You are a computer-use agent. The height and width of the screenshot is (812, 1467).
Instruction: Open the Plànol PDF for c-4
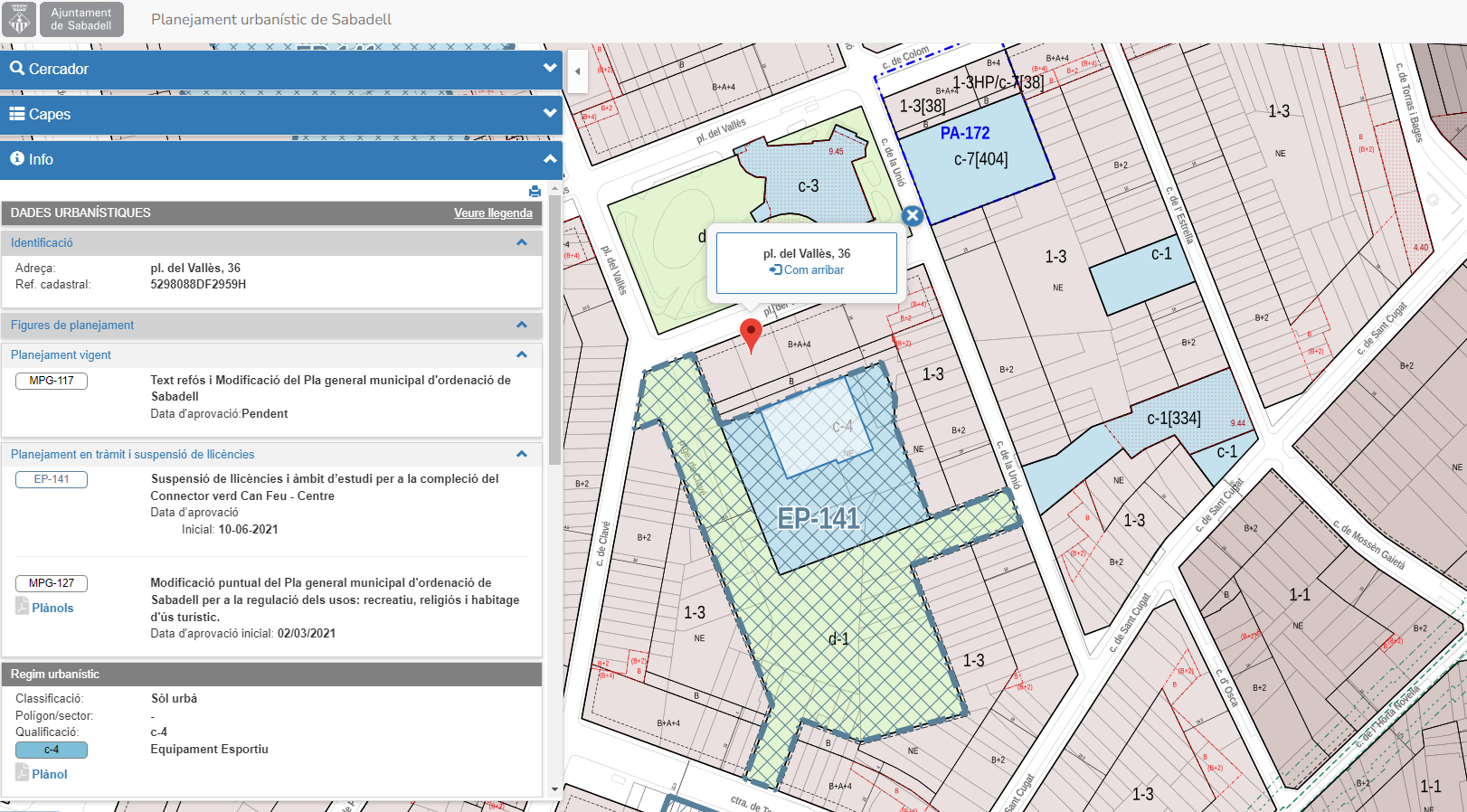click(x=23, y=773)
